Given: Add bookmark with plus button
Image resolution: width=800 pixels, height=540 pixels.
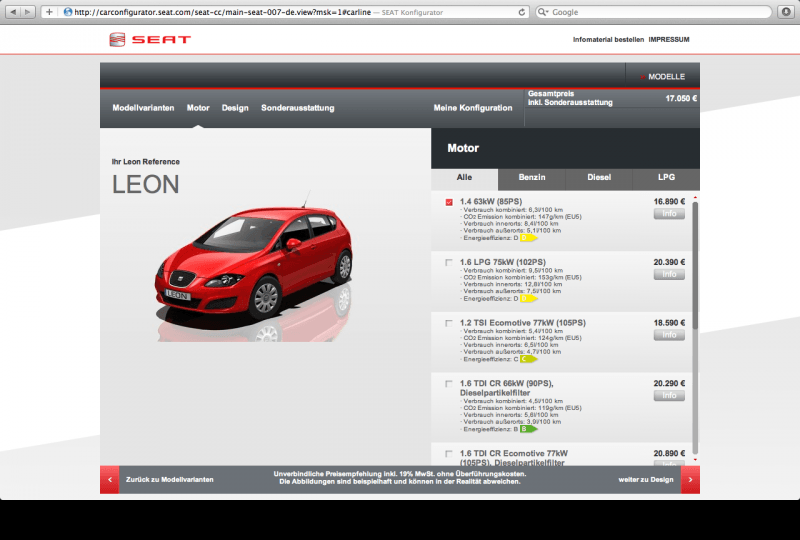Looking at the screenshot, I should tap(49, 12).
